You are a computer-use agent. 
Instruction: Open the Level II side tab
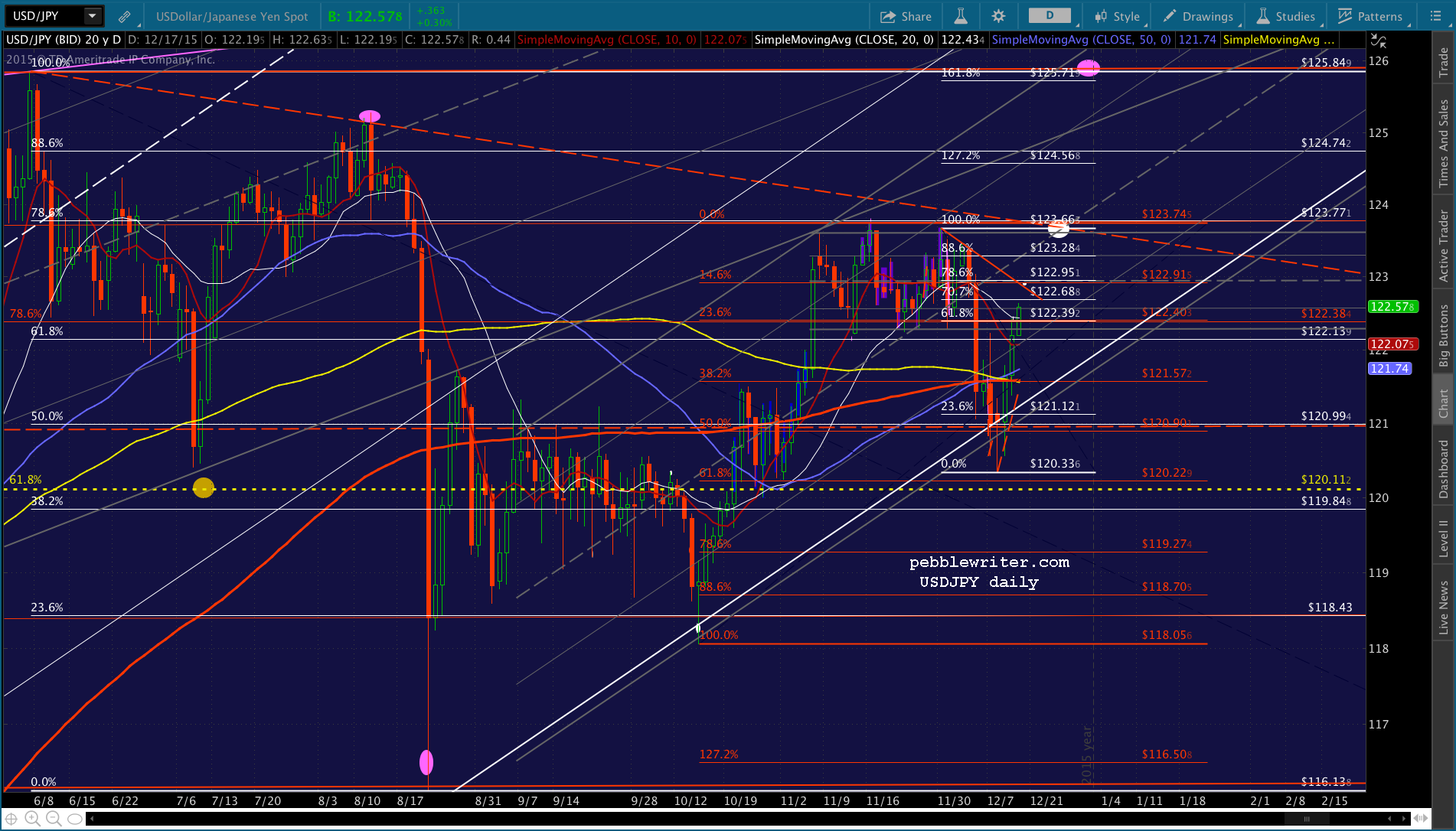click(1444, 538)
